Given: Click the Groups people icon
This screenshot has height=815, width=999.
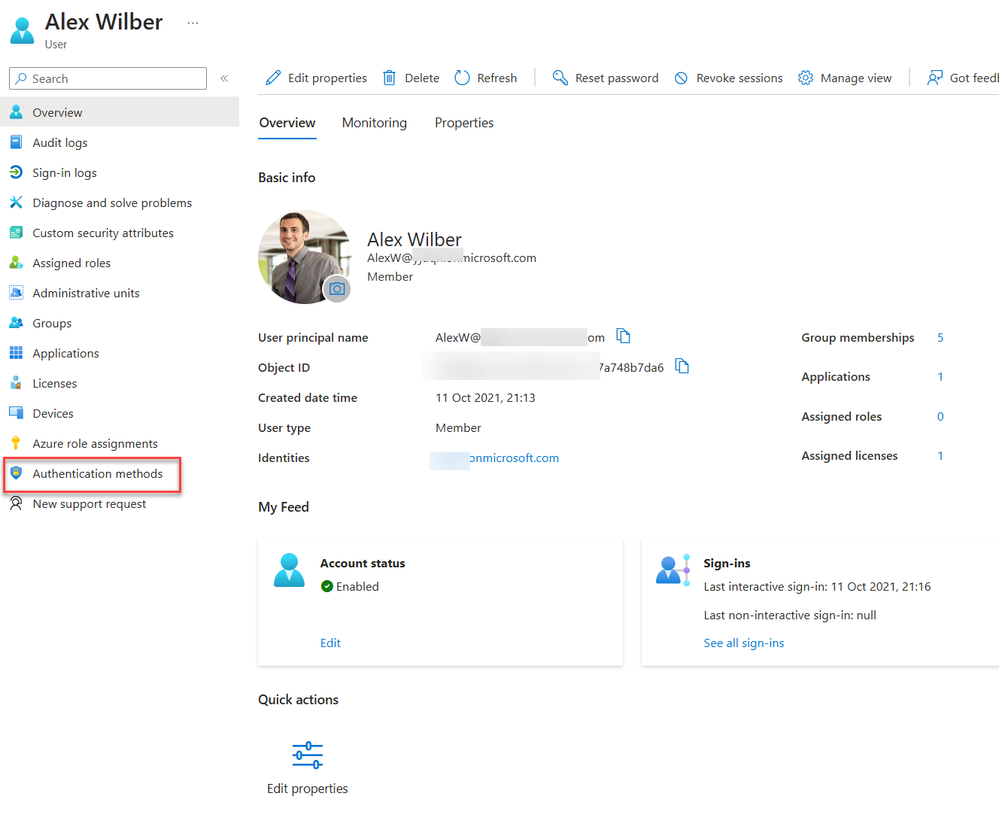Looking at the screenshot, I should [x=16, y=323].
